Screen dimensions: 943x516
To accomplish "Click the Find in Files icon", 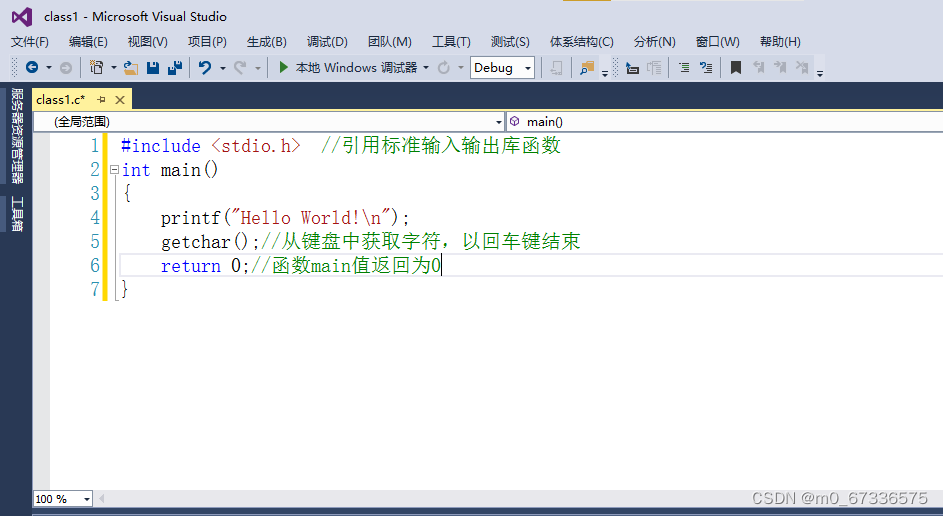I will click(x=587, y=68).
